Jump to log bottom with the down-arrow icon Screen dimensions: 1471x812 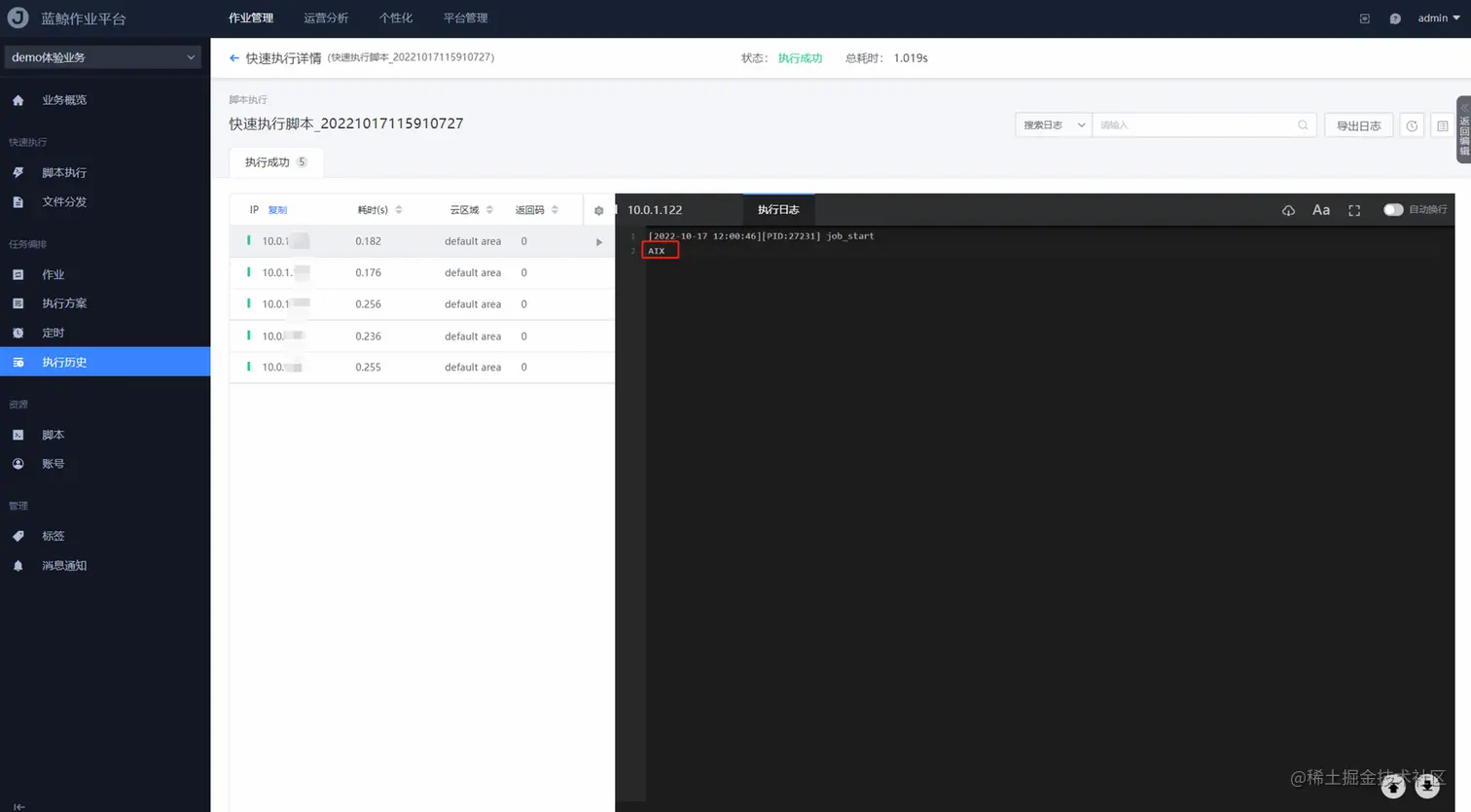tap(1427, 787)
